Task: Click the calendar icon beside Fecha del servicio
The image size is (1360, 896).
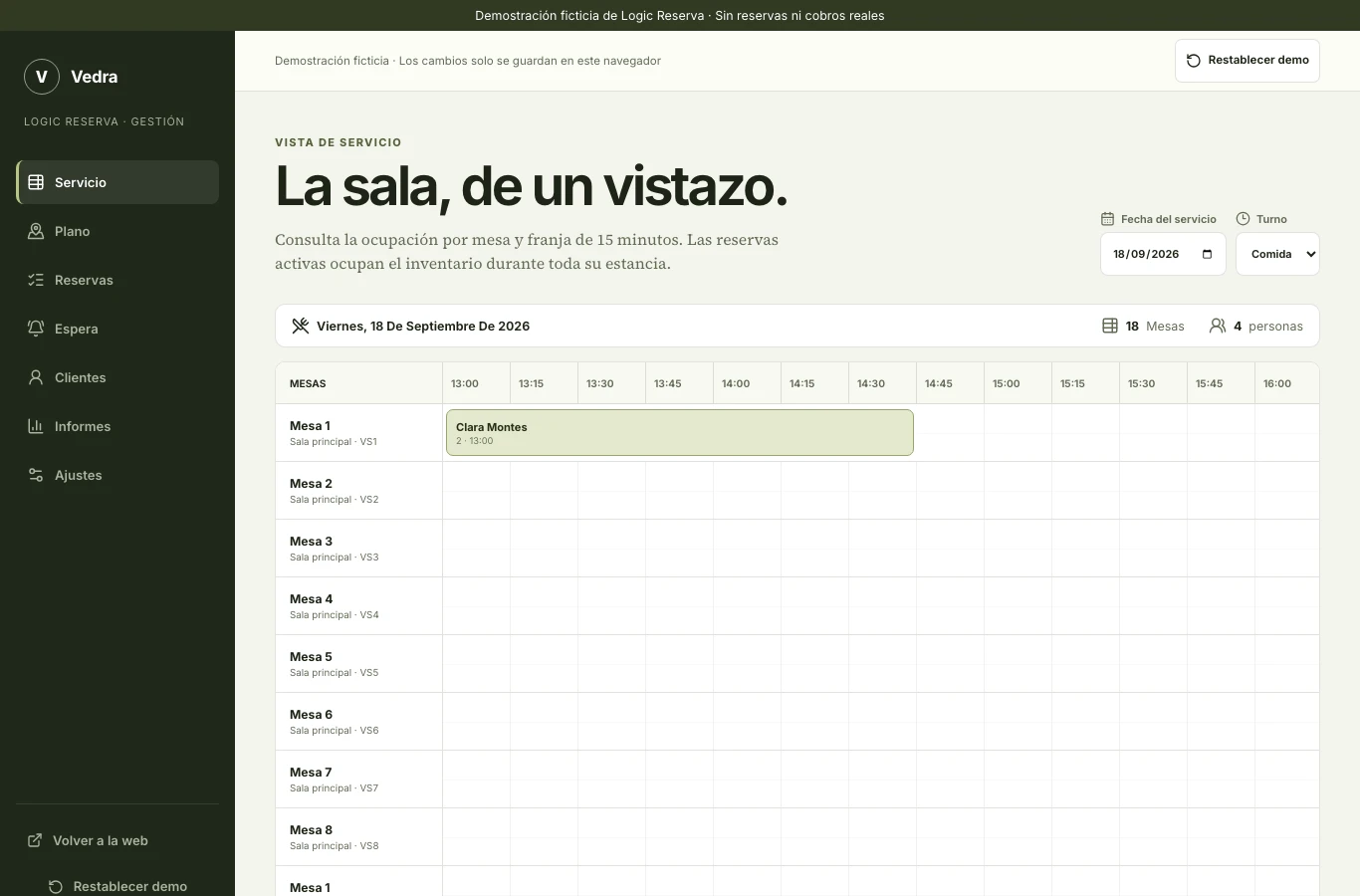Action: click(x=1107, y=219)
